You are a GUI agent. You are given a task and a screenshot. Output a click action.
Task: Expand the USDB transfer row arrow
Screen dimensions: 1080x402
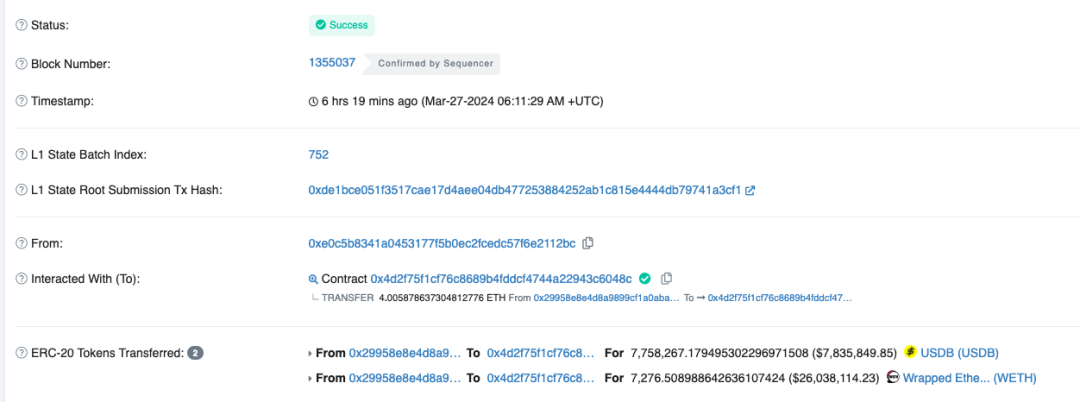pos(310,353)
